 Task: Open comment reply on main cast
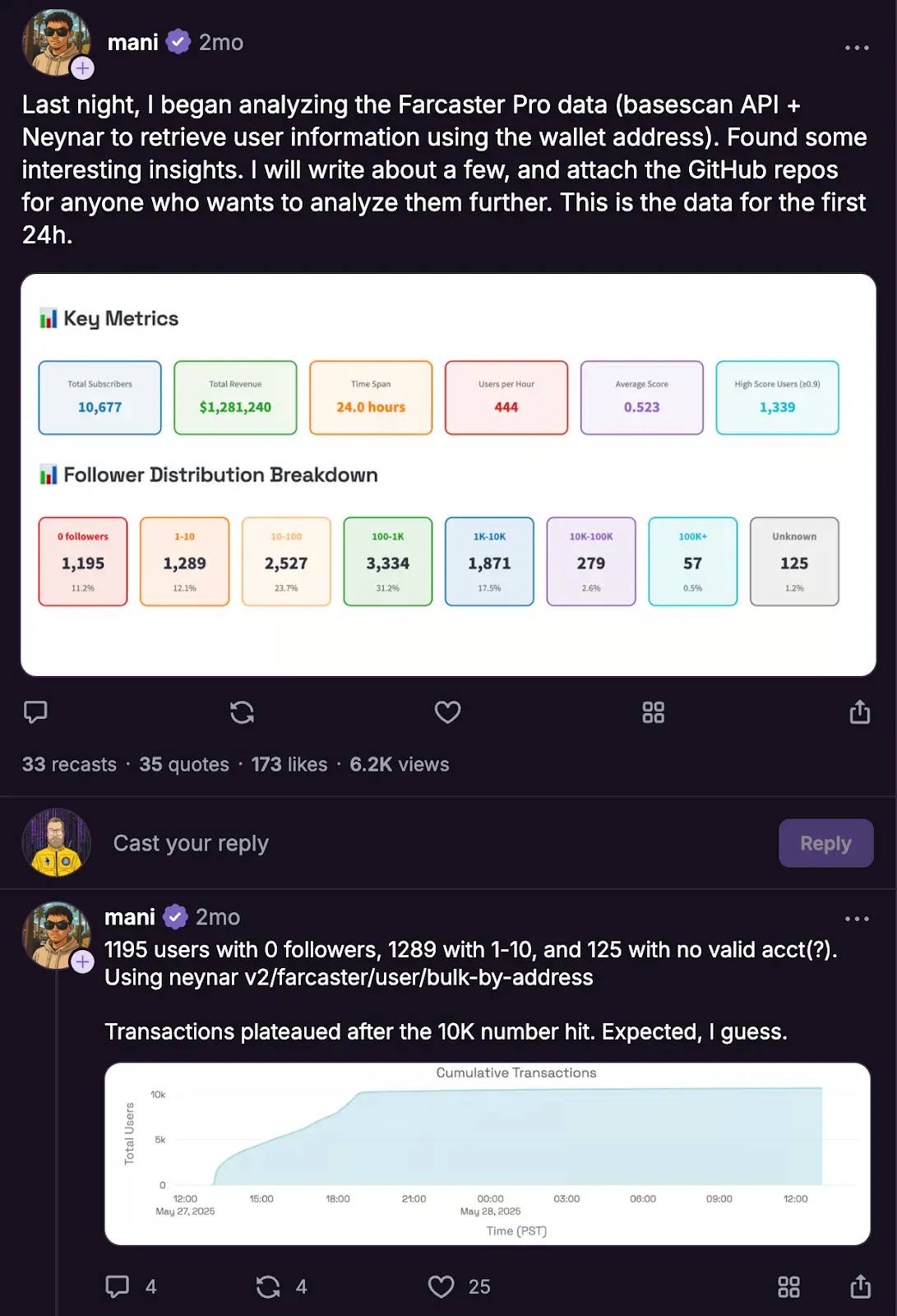(35, 711)
